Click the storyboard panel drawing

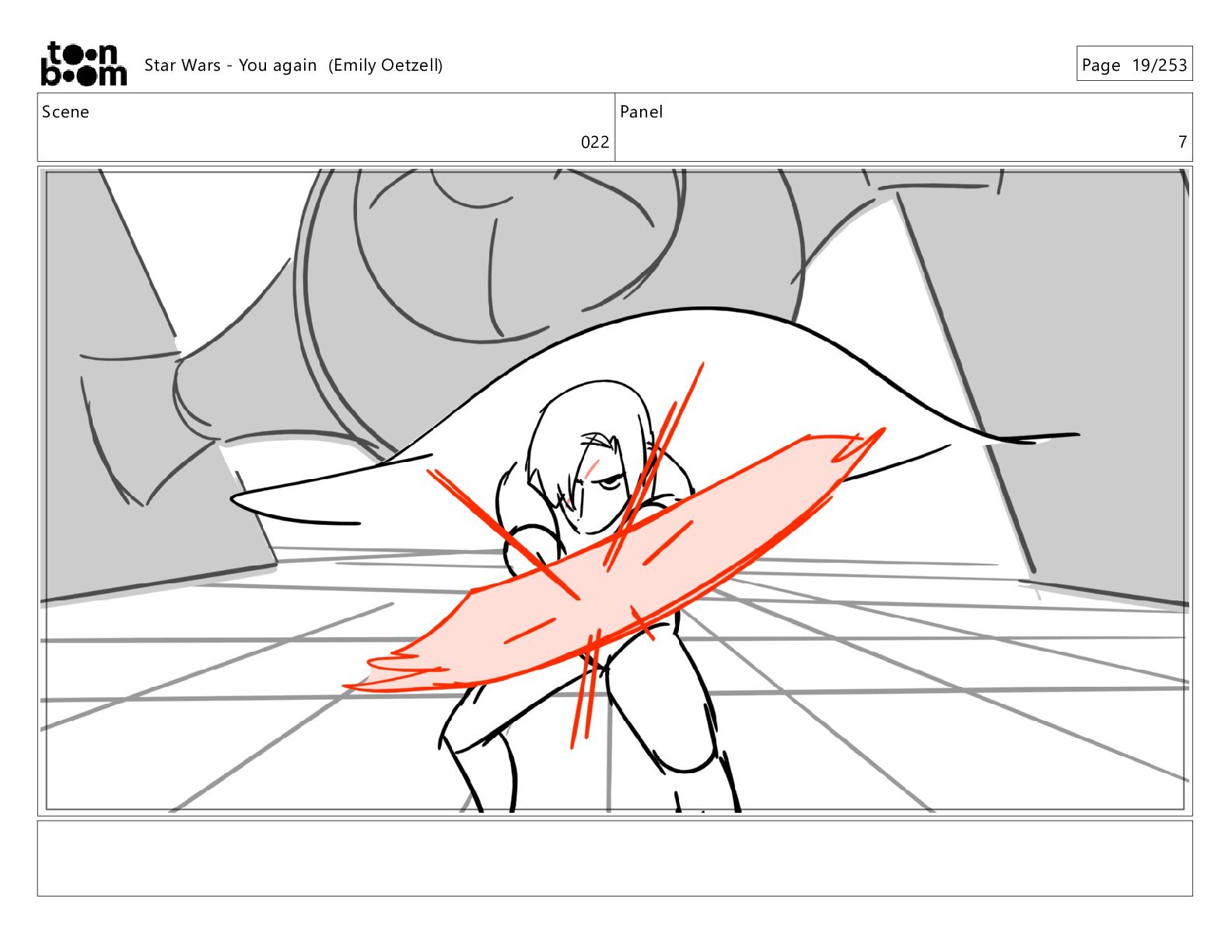[x=614, y=491]
